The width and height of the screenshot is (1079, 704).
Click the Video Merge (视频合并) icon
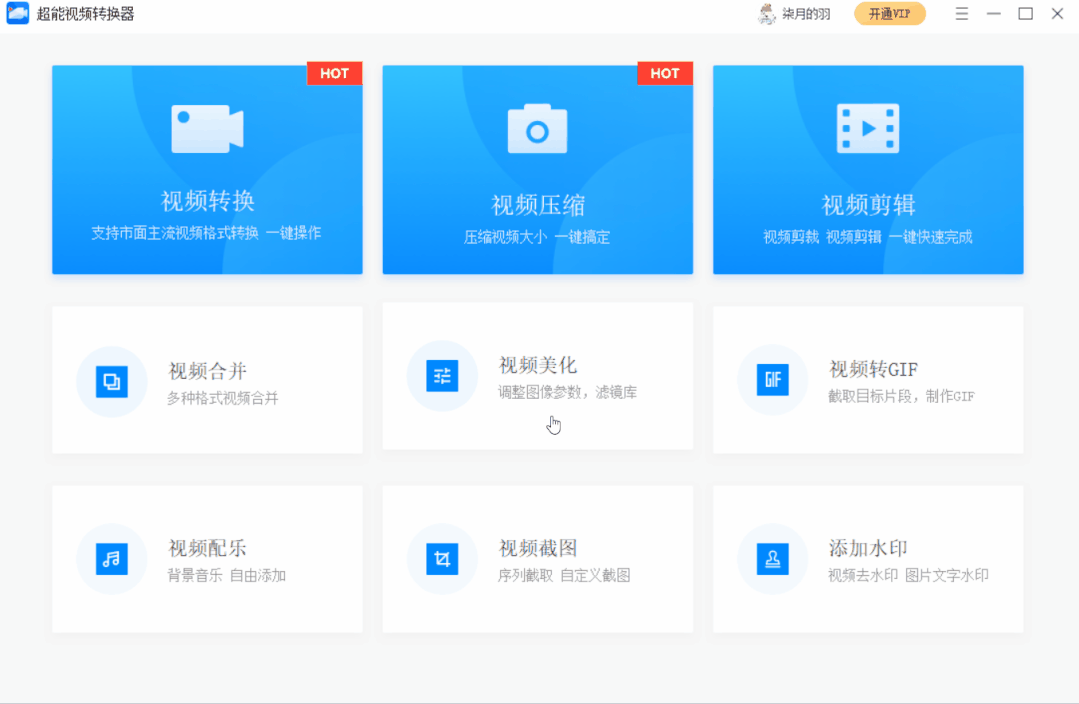[111, 381]
